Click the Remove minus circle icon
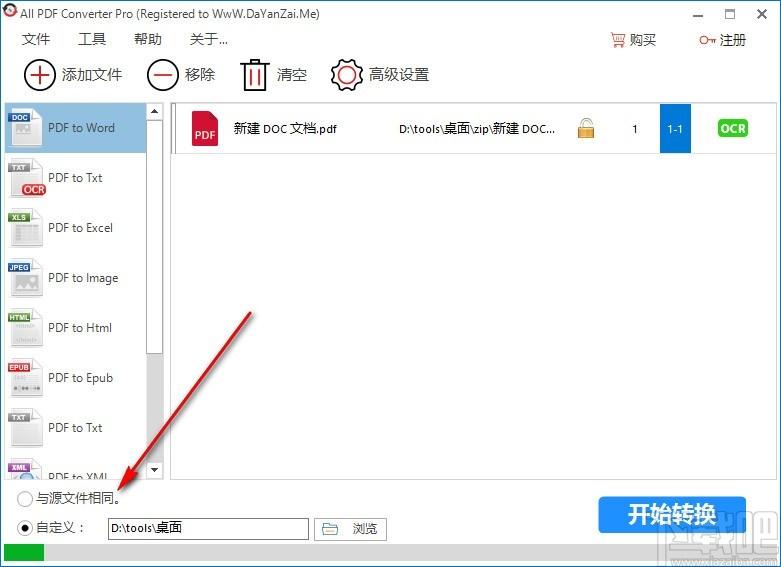Image resolution: width=781 pixels, height=567 pixels. (162, 75)
